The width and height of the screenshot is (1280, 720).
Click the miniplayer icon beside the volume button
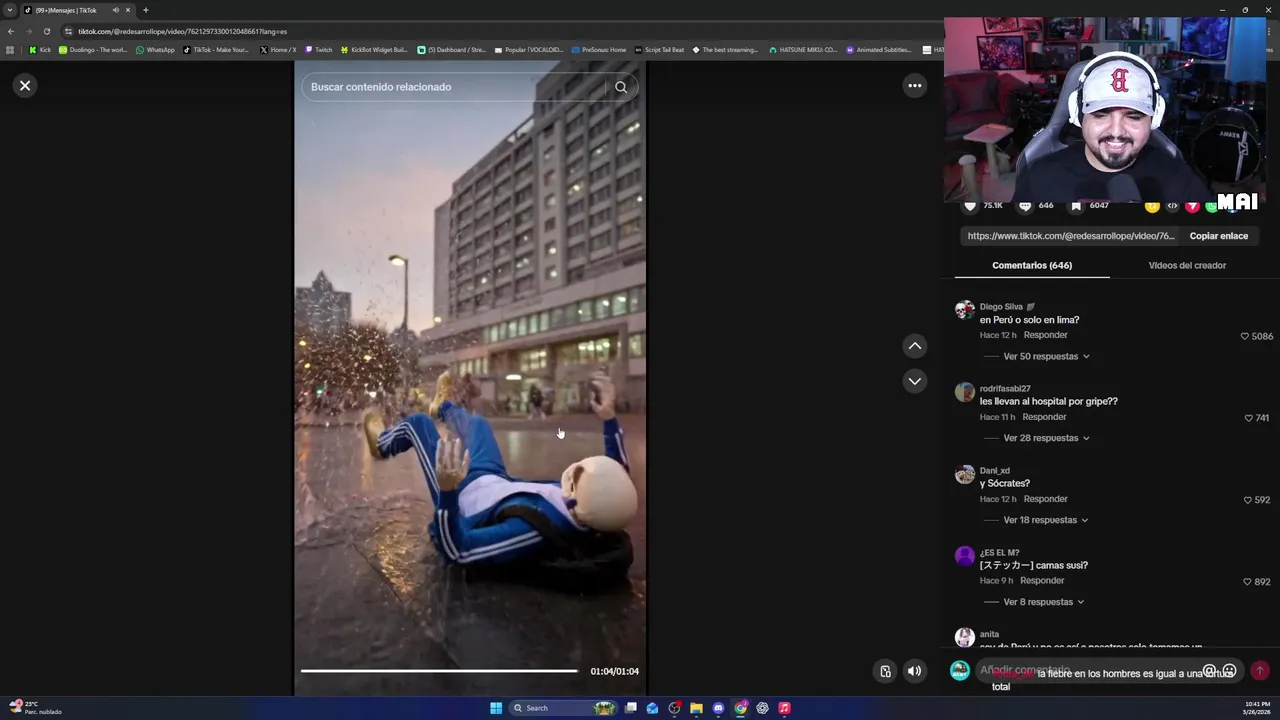885,671
